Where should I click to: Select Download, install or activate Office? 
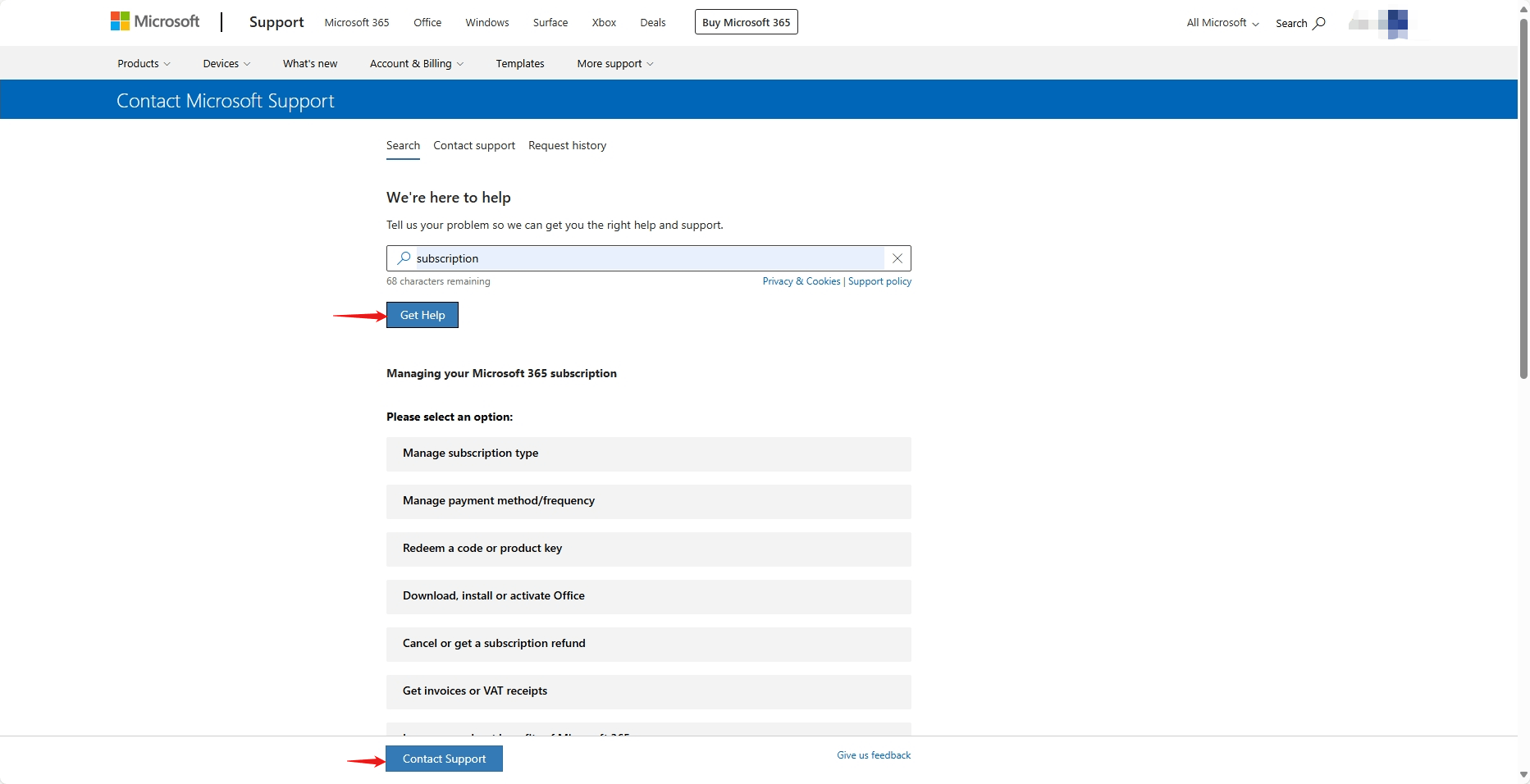click(649, 596)
